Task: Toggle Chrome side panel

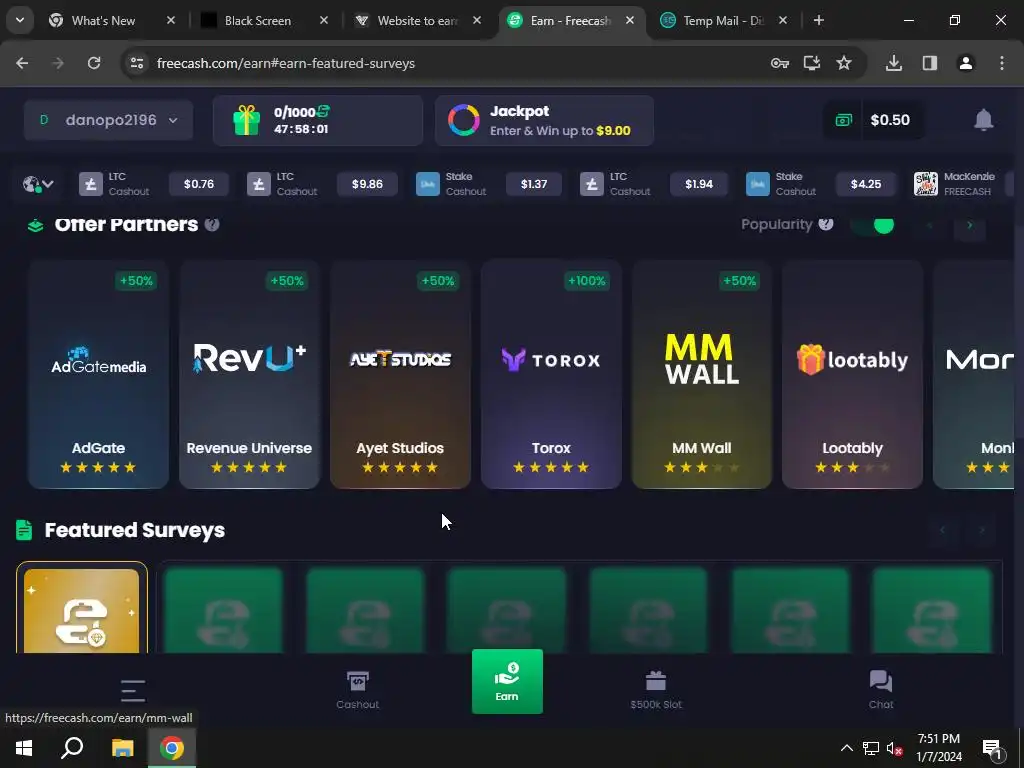Action: 930,63
